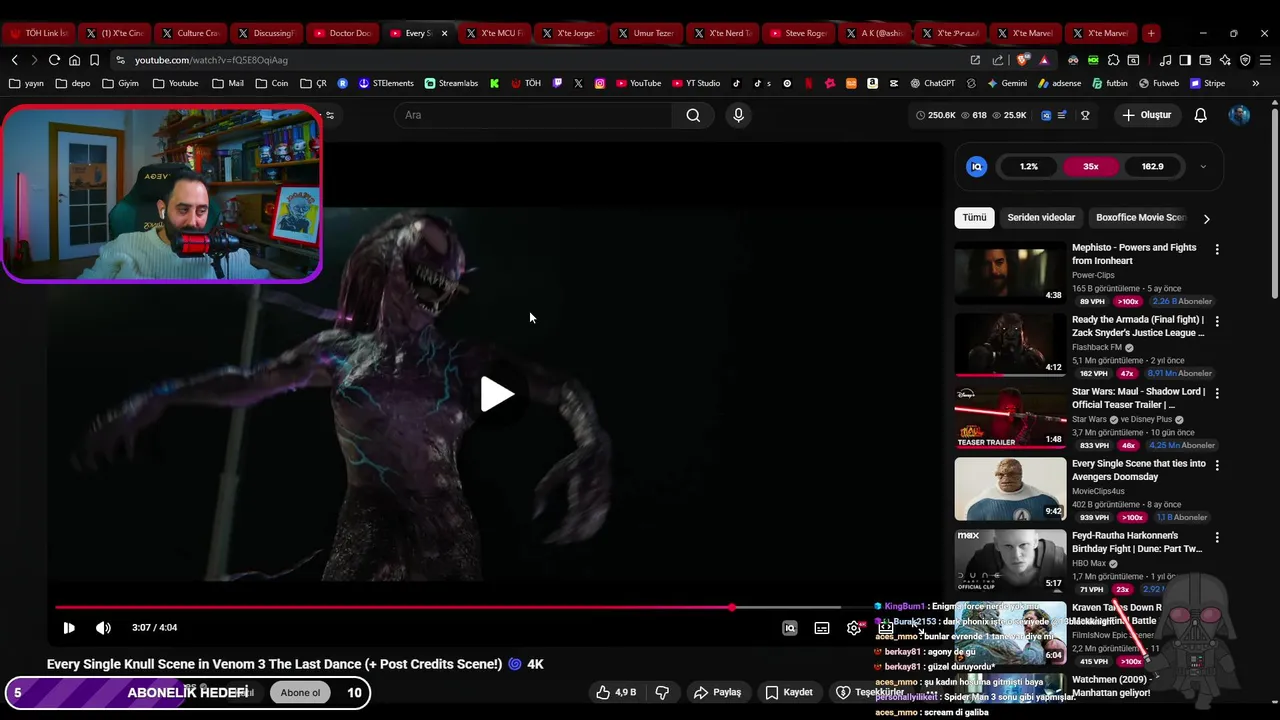Click the 35x views multiplier pill

1091,167
